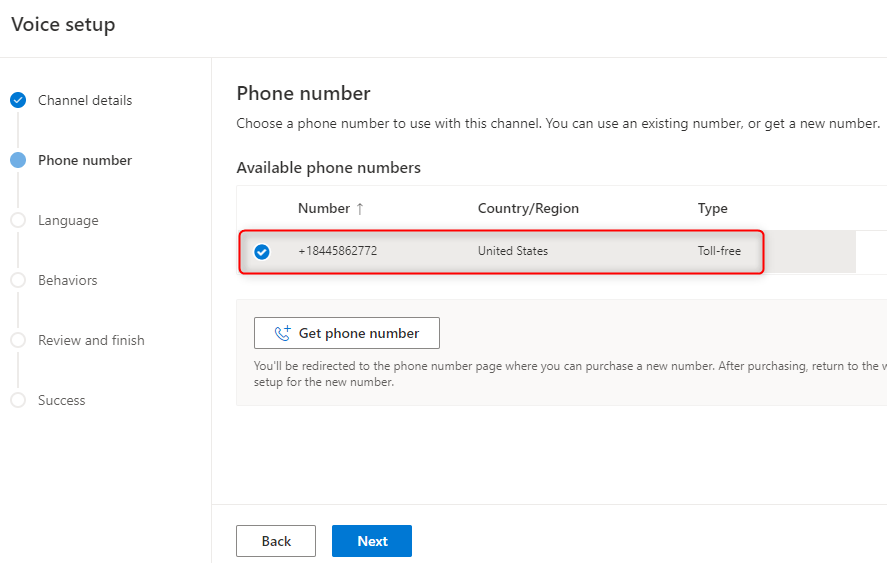Go to the Behaviors step label
Image resolution: width=887 pixels, height=563 pixels.
[x=68, y=280]
